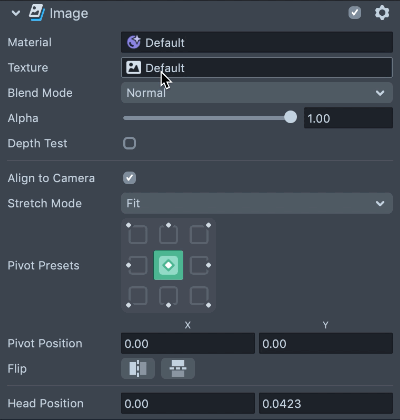Select the center pivot preset
The image size is (400, 420).
click(x=168, y=265)
